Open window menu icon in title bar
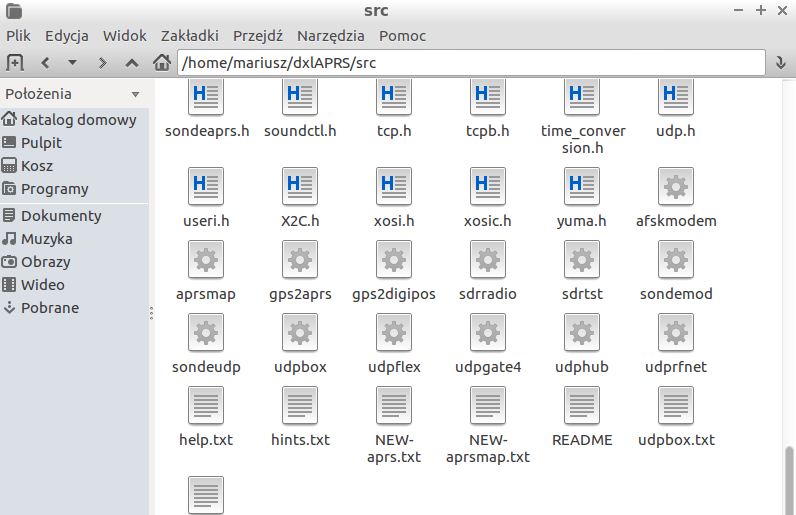Image resolution: width=796 pixels, height=515 pixels. [14, 11]
